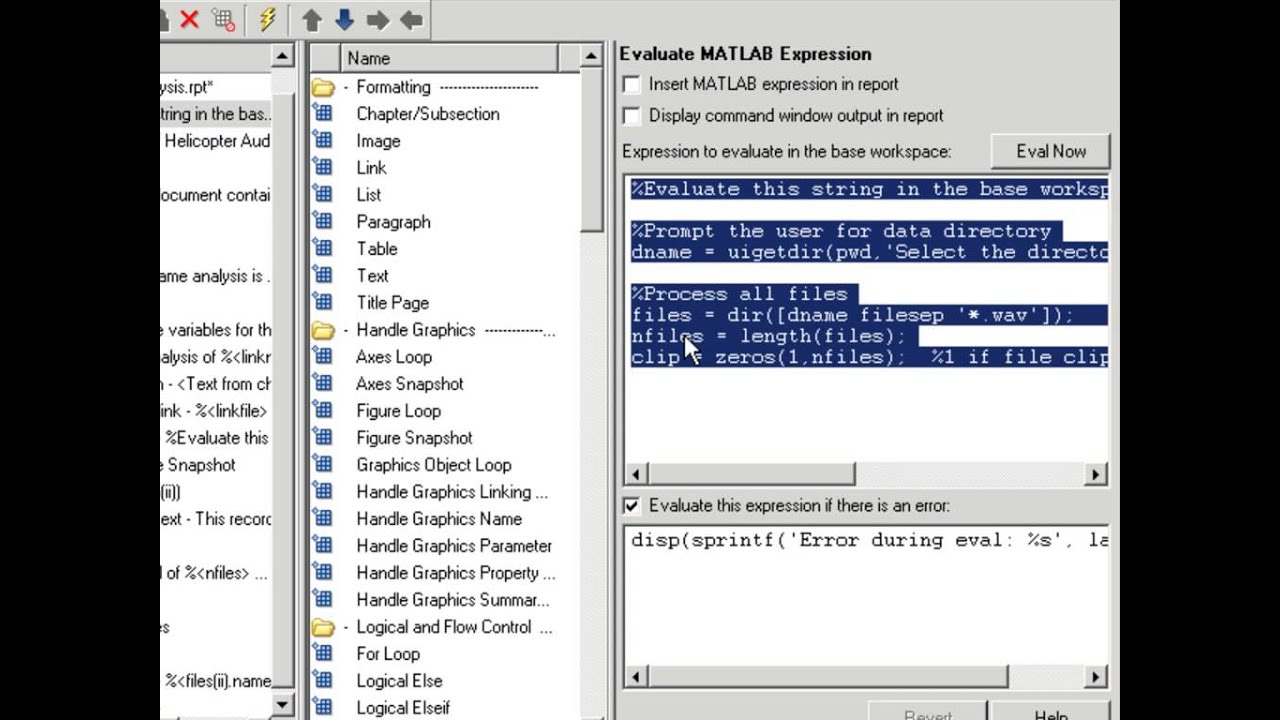The image size is (1280, 720).
Task: Click scroll-right arrow of expression editor
Action: 1097,474
